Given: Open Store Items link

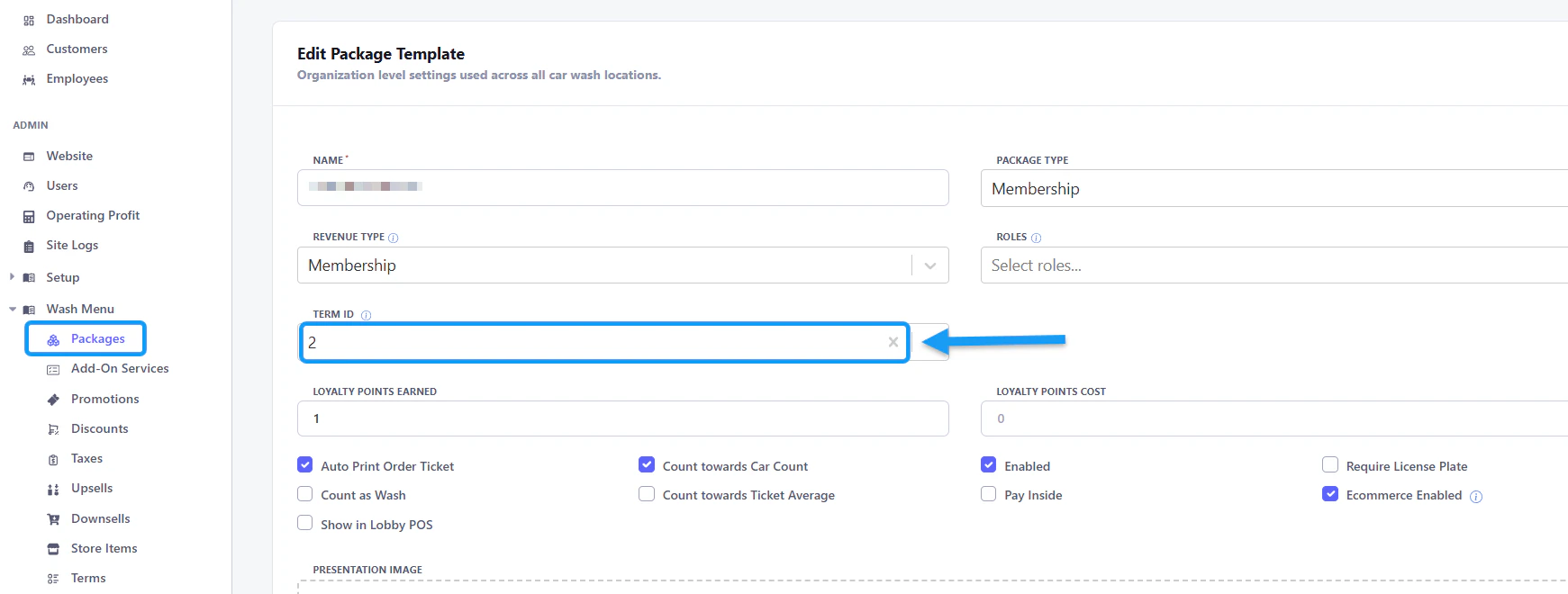Looking at the screenshot, I should (x=104, y=549).
